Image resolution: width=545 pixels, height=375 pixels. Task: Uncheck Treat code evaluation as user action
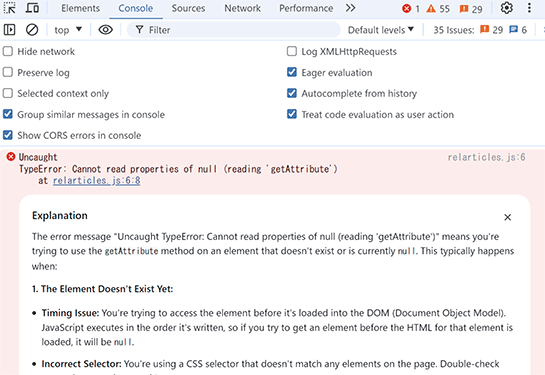(x=292, y=114)
